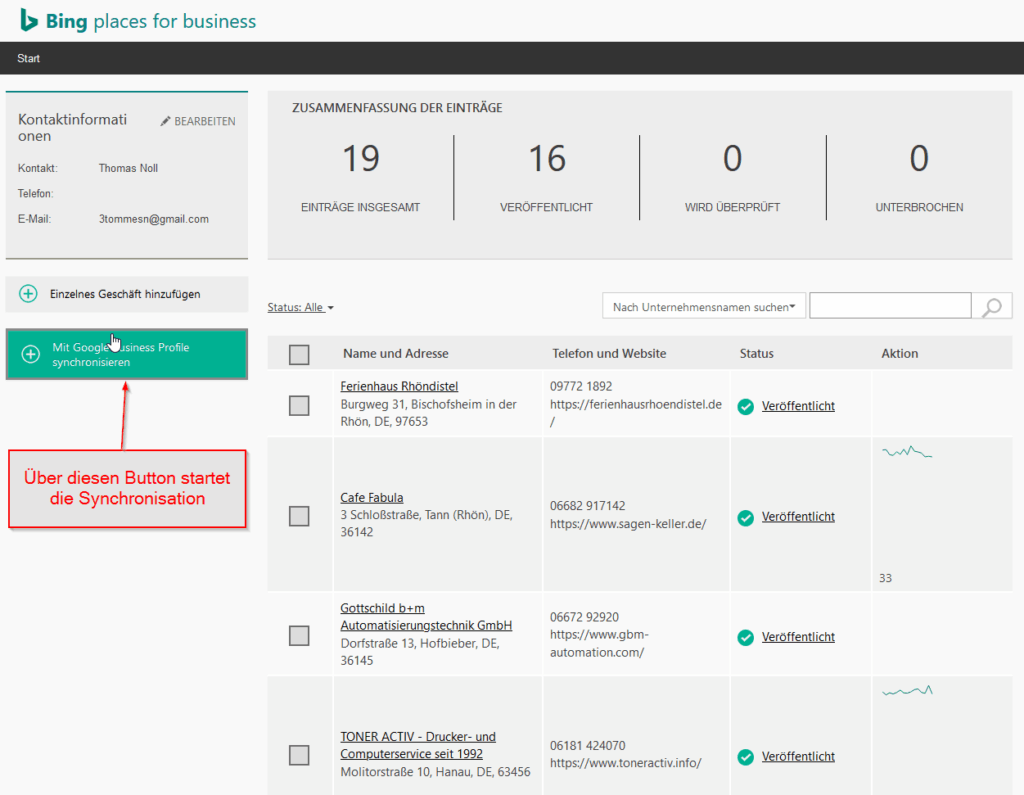Click the green status icon for Cafe Fabula
Image resolution: width=1024 pixels, height=795 pixels.
(745, 516)
